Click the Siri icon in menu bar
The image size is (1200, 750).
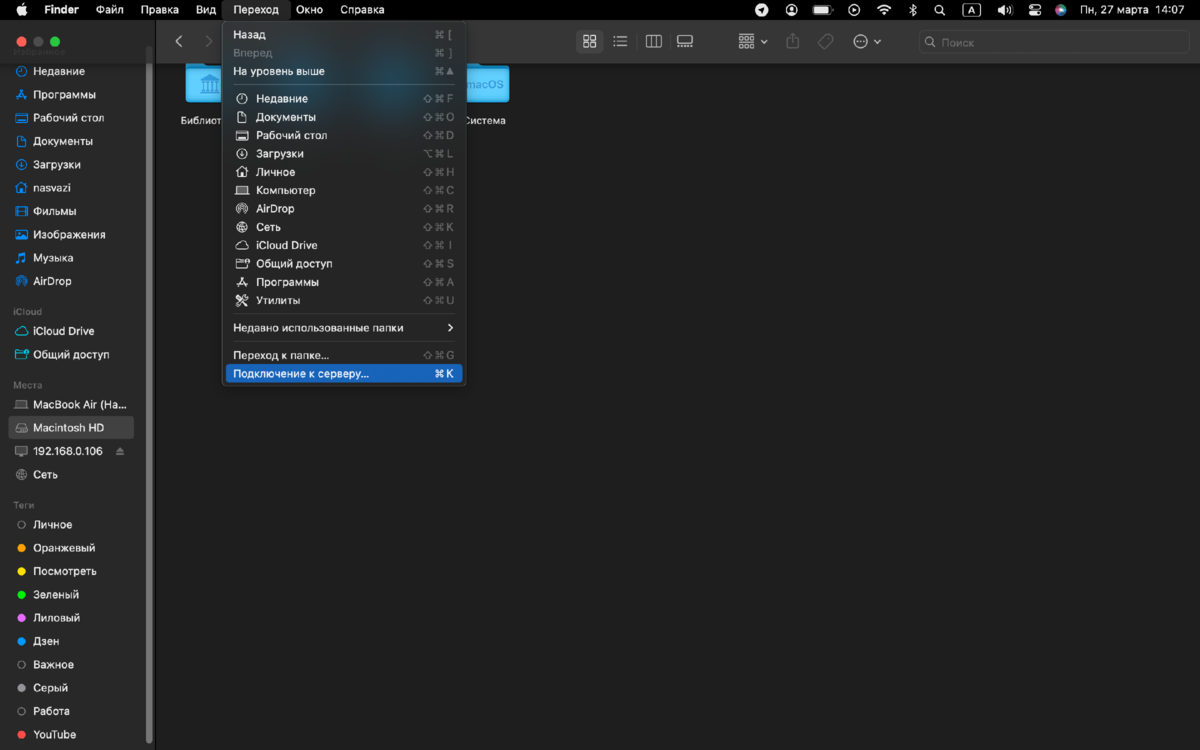[x=1061, y=10]
